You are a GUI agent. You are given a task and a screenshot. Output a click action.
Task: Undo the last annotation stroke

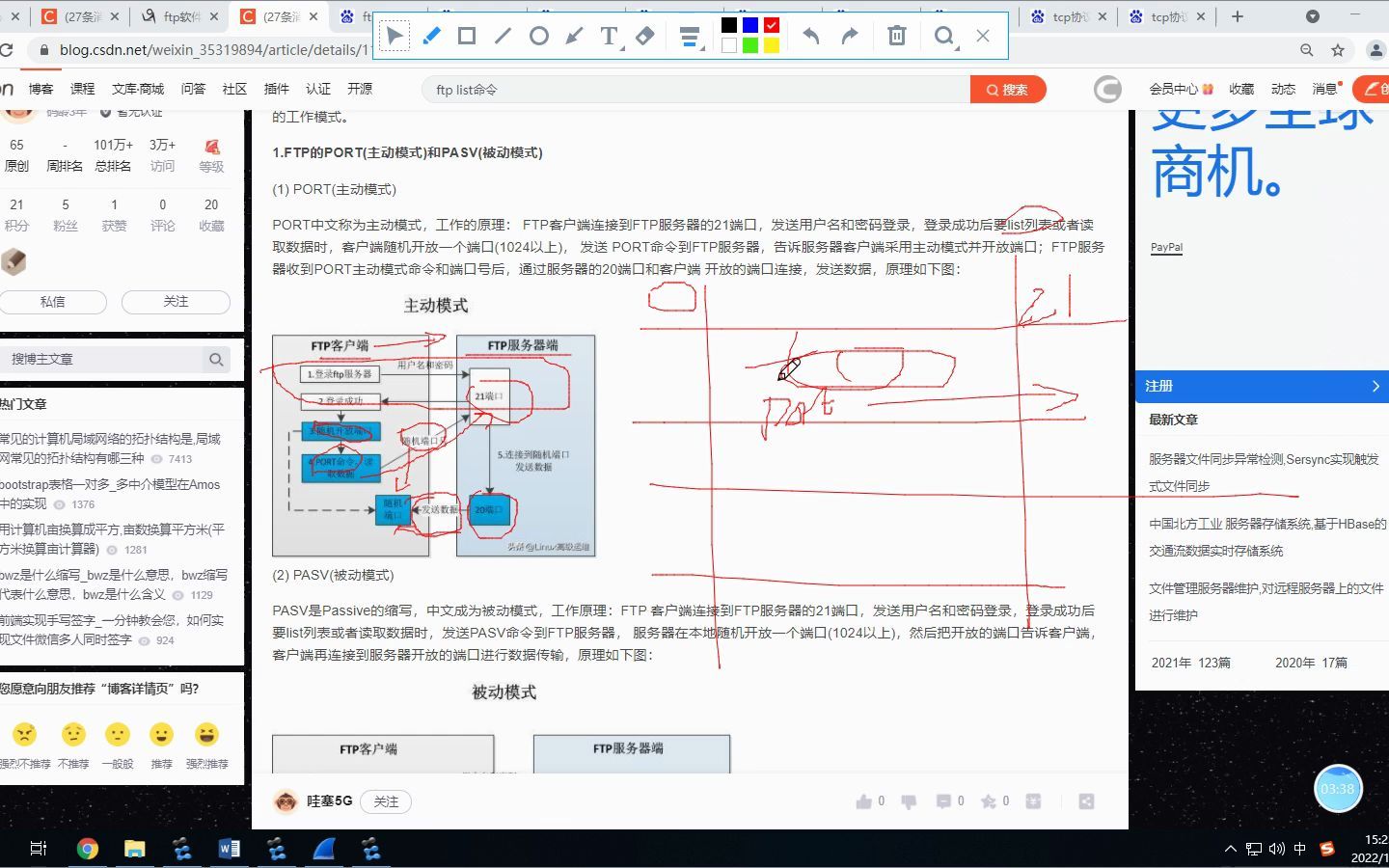click(811, 36)
